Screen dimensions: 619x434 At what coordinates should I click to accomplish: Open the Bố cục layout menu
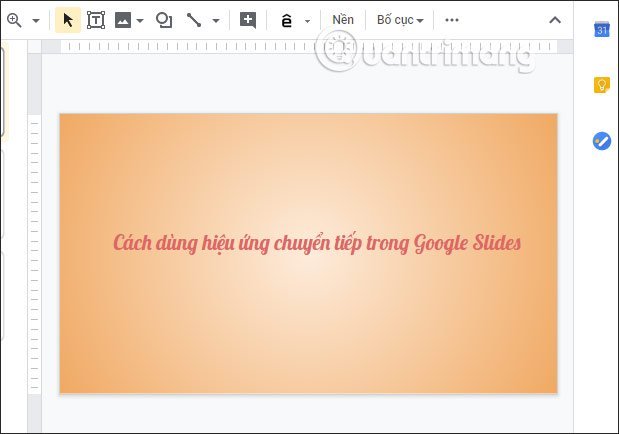pyautogui.click(x=399, y=20)
